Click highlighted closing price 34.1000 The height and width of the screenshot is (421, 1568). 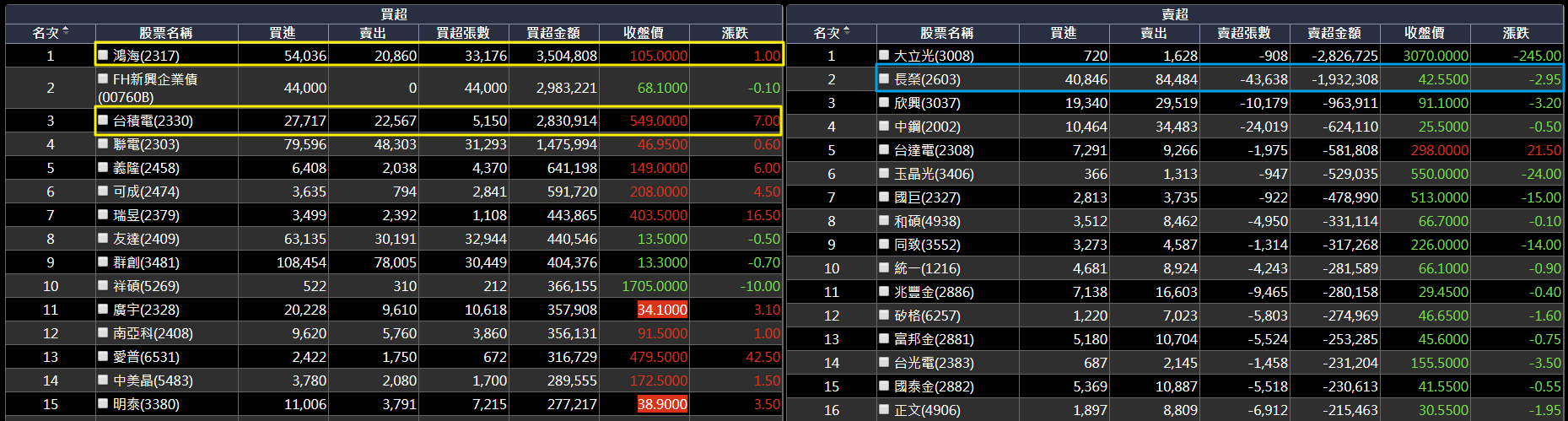662,310
